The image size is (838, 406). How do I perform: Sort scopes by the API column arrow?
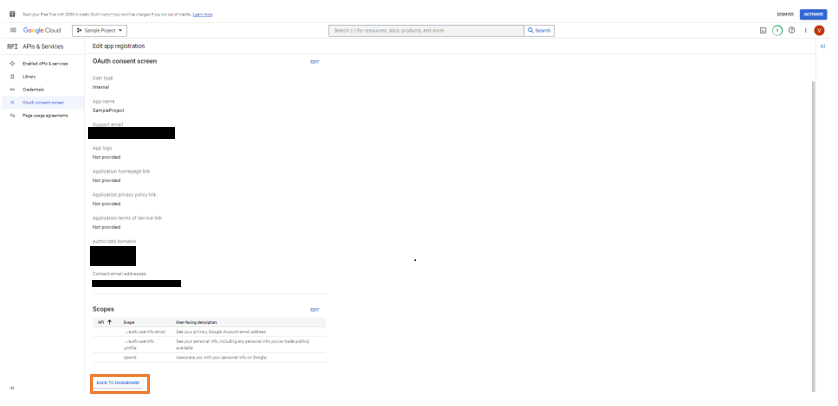109,322
